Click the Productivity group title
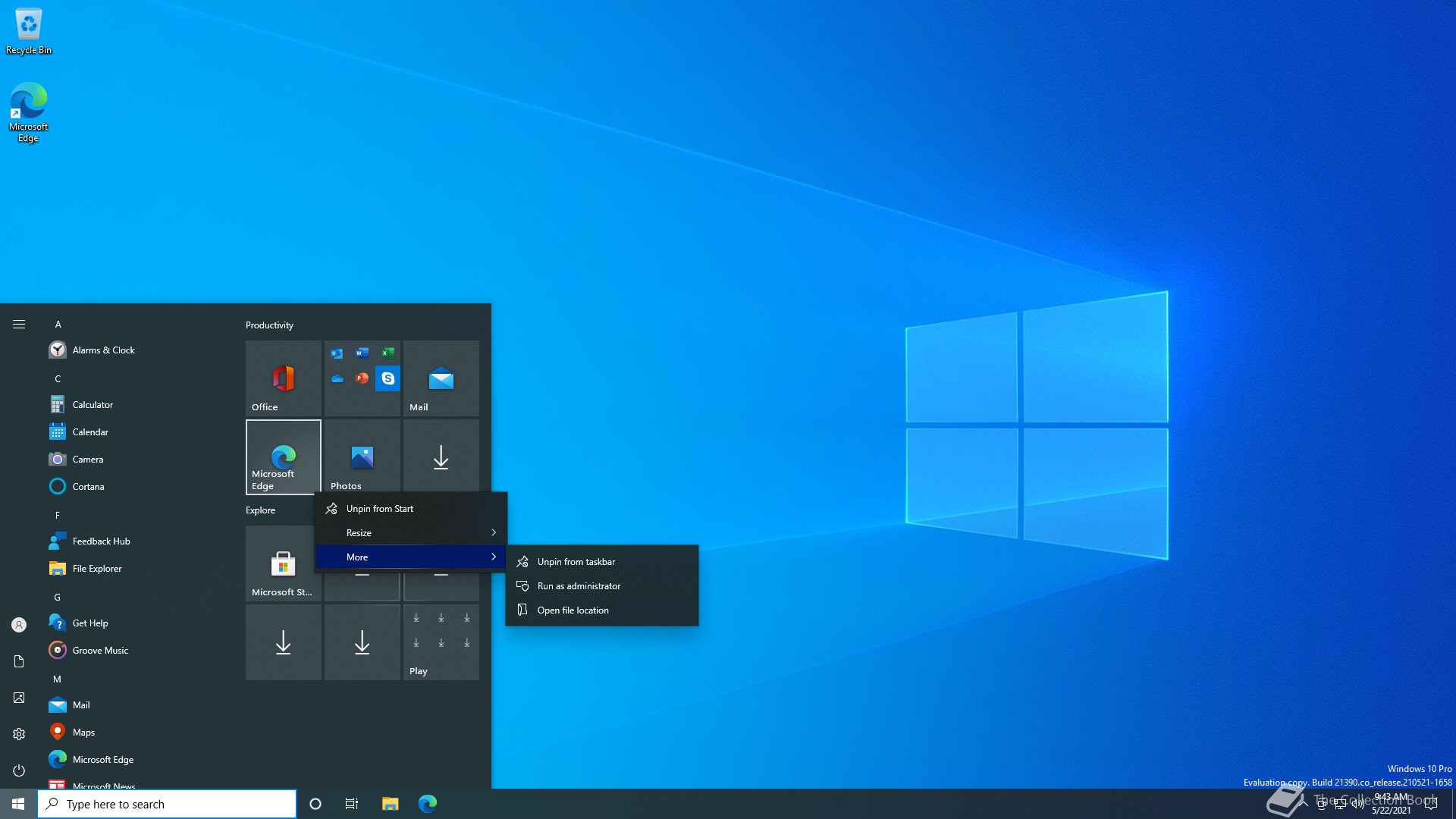1456x819 pixels. coord(269,325)
